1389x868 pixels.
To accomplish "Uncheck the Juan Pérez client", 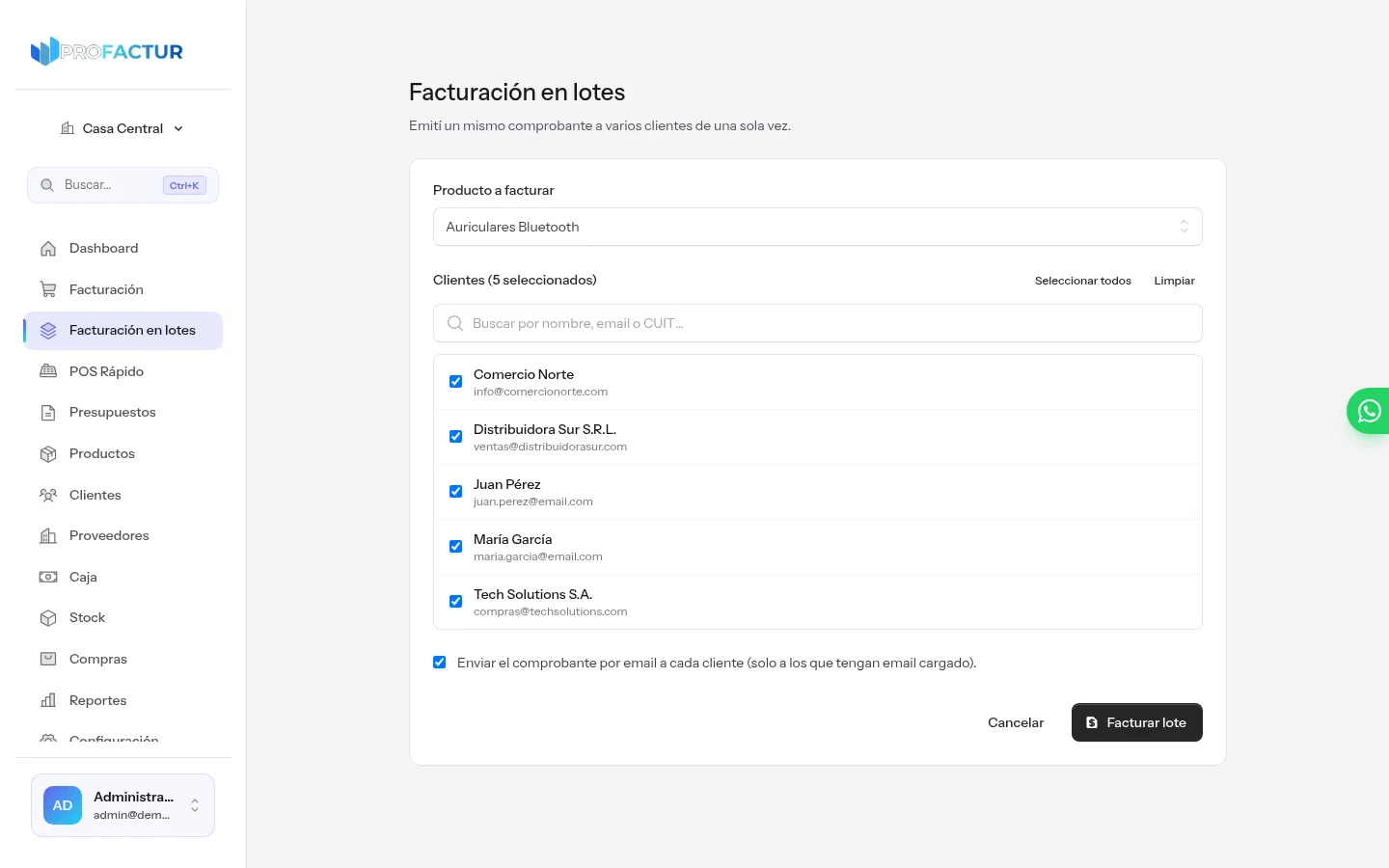I will 456,492.
